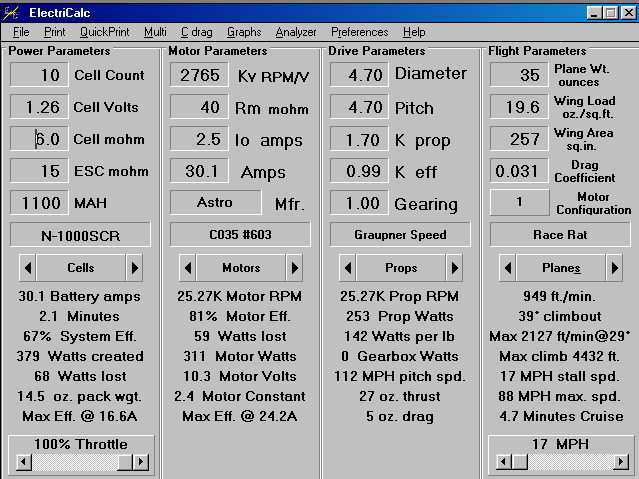
Task: Click the left arrow beside Planes
Action: click(507, 268)
